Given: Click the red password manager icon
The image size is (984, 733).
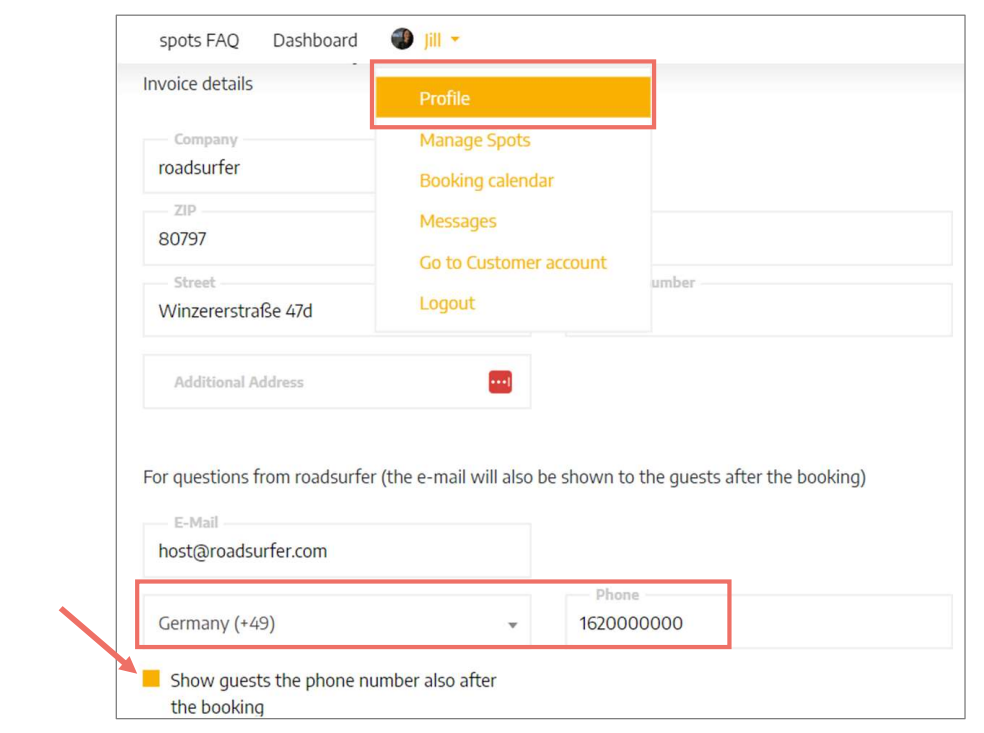Looking at the screenshot, I should [x=500, y=382].
